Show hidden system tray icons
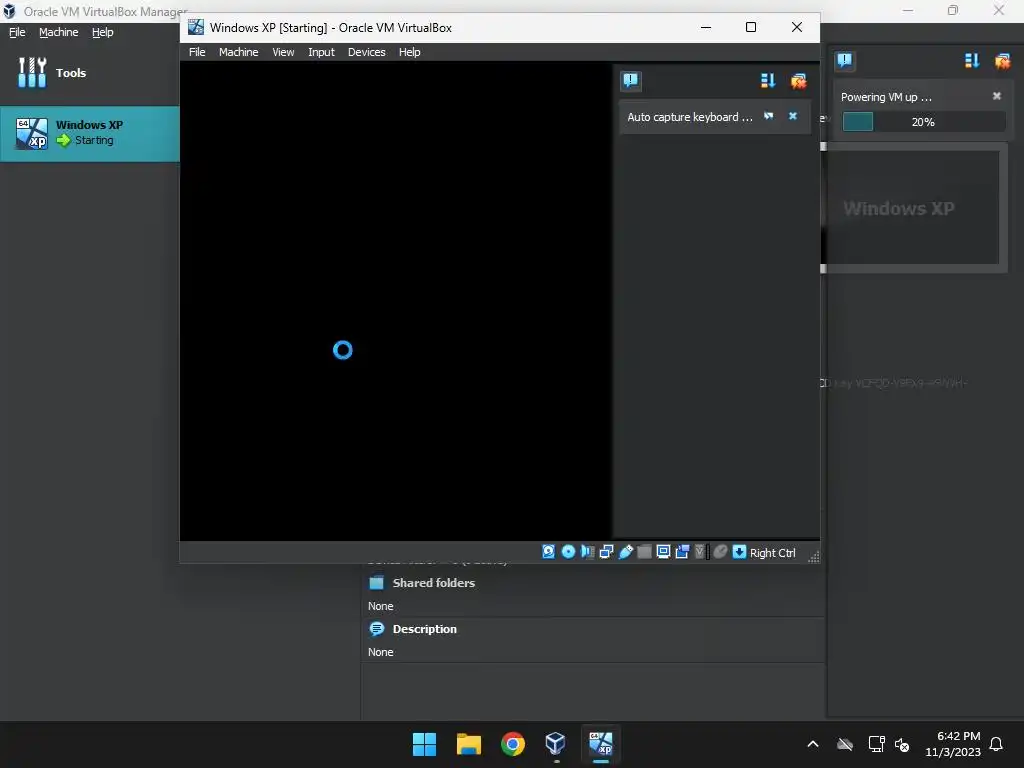This screenshot has height=768, width=1024. [813, 744]
